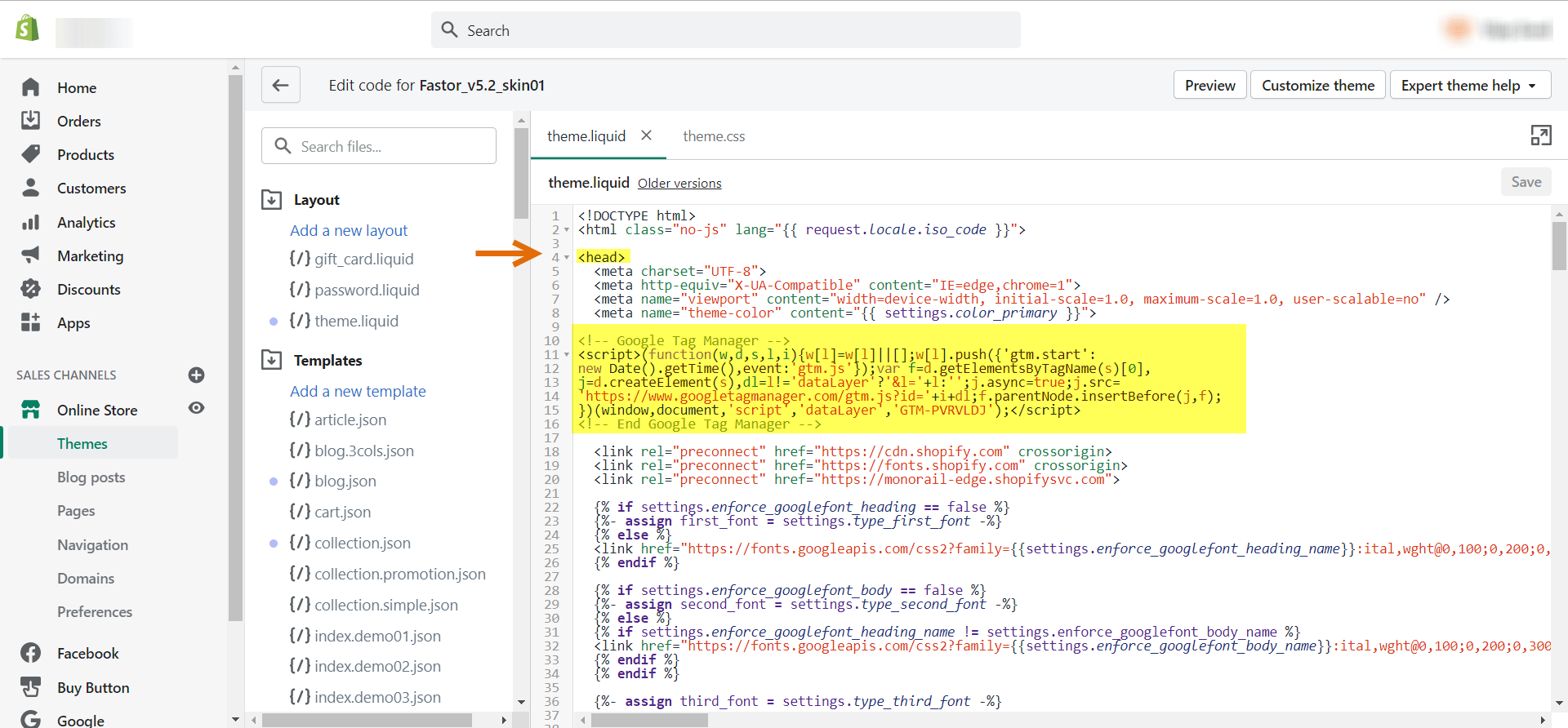Viewport: 1568px width, 728px height.
Task: Click the Customize theme button
Action: click(x=1317, y=85)
